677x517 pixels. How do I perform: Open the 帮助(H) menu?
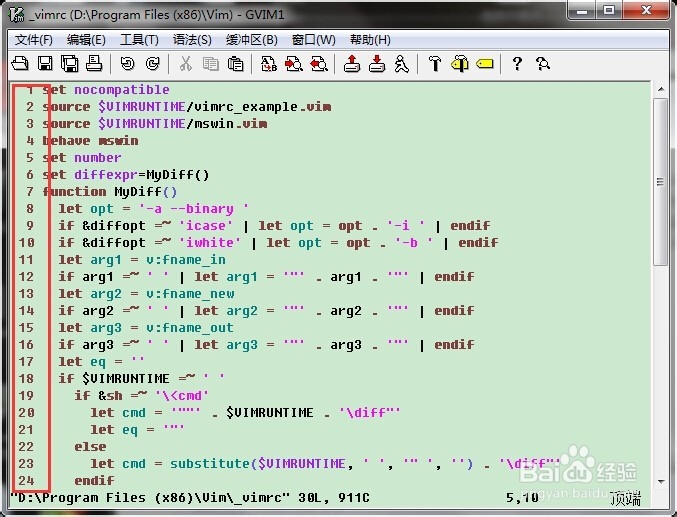[370, 40]
